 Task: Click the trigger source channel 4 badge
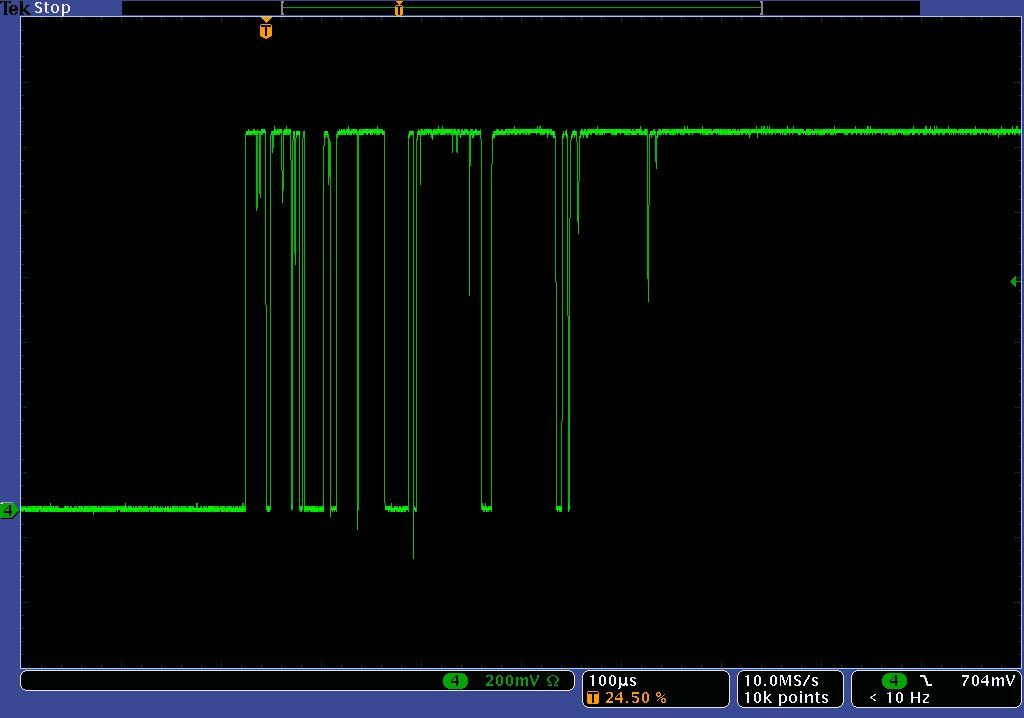[x=894, y=681]
